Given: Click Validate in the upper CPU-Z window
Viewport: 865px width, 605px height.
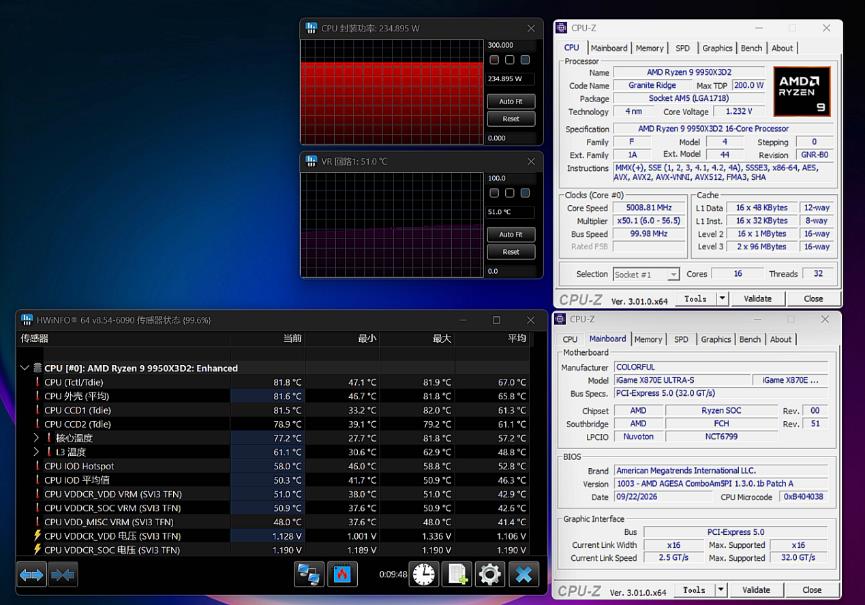Looking at the screenshot, I should (757, 299).
